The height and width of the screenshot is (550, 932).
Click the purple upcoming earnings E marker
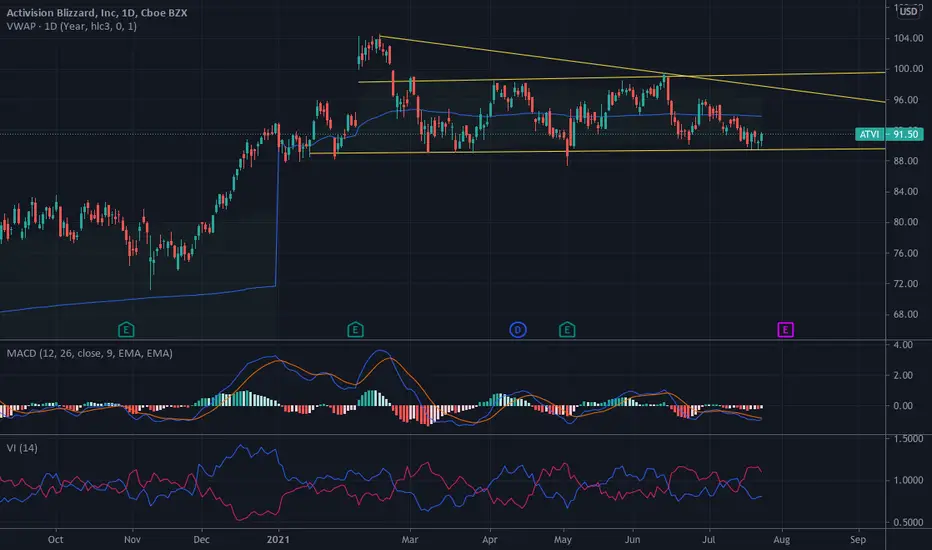pyautogui.click(x=786, y=329)
